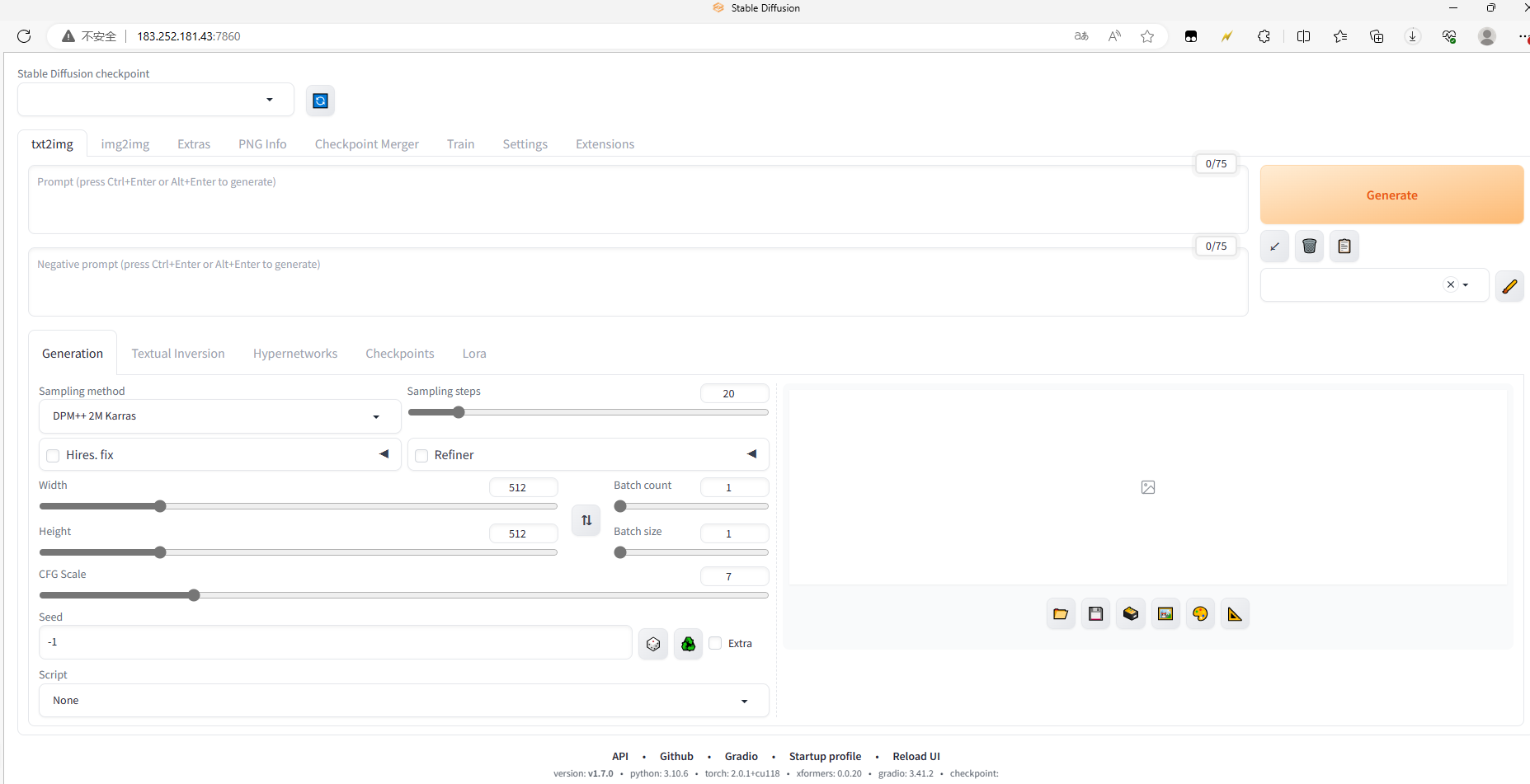
Task: Open the Gradio footer link
Action: pos(741,756)
